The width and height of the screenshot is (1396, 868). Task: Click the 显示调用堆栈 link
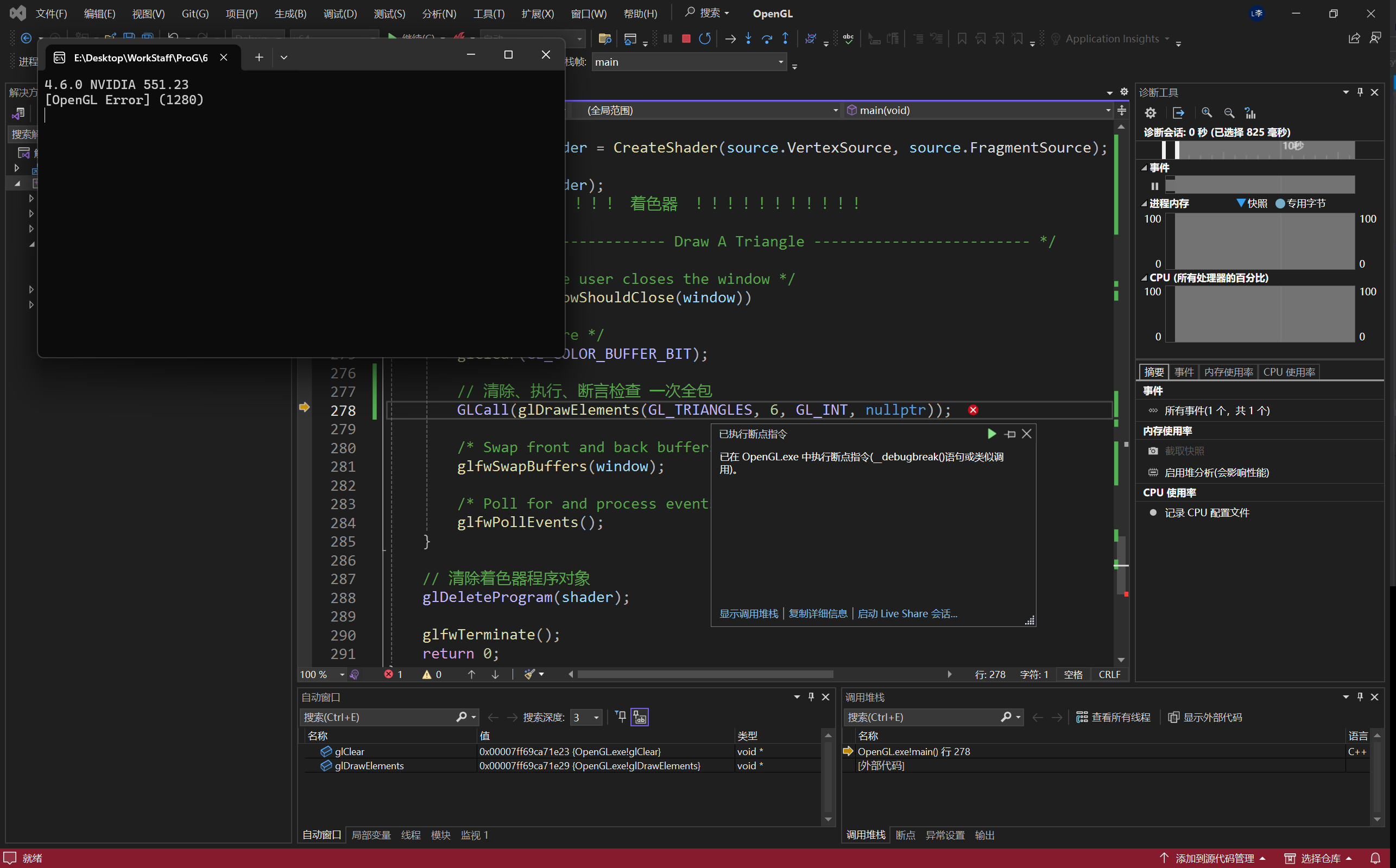[x=748, y=614]
